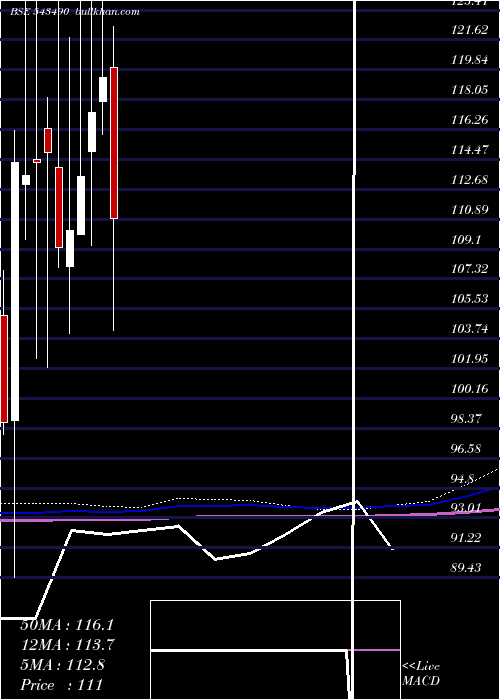
Task: Click the 91.22 price label
Action: coord(466,538)
